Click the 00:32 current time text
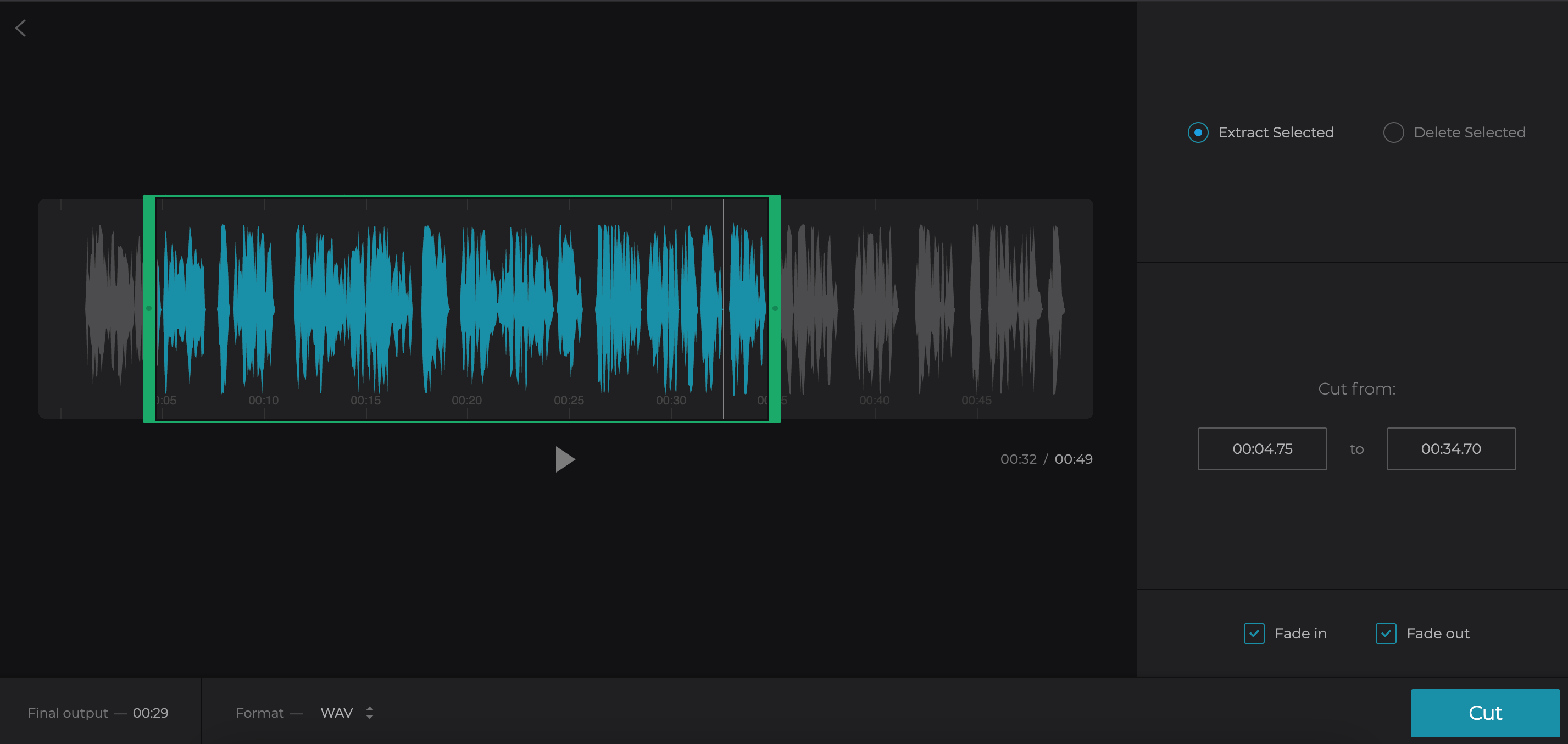The width and height of the screenshot is (1568, 744). tap(1017, 459)
